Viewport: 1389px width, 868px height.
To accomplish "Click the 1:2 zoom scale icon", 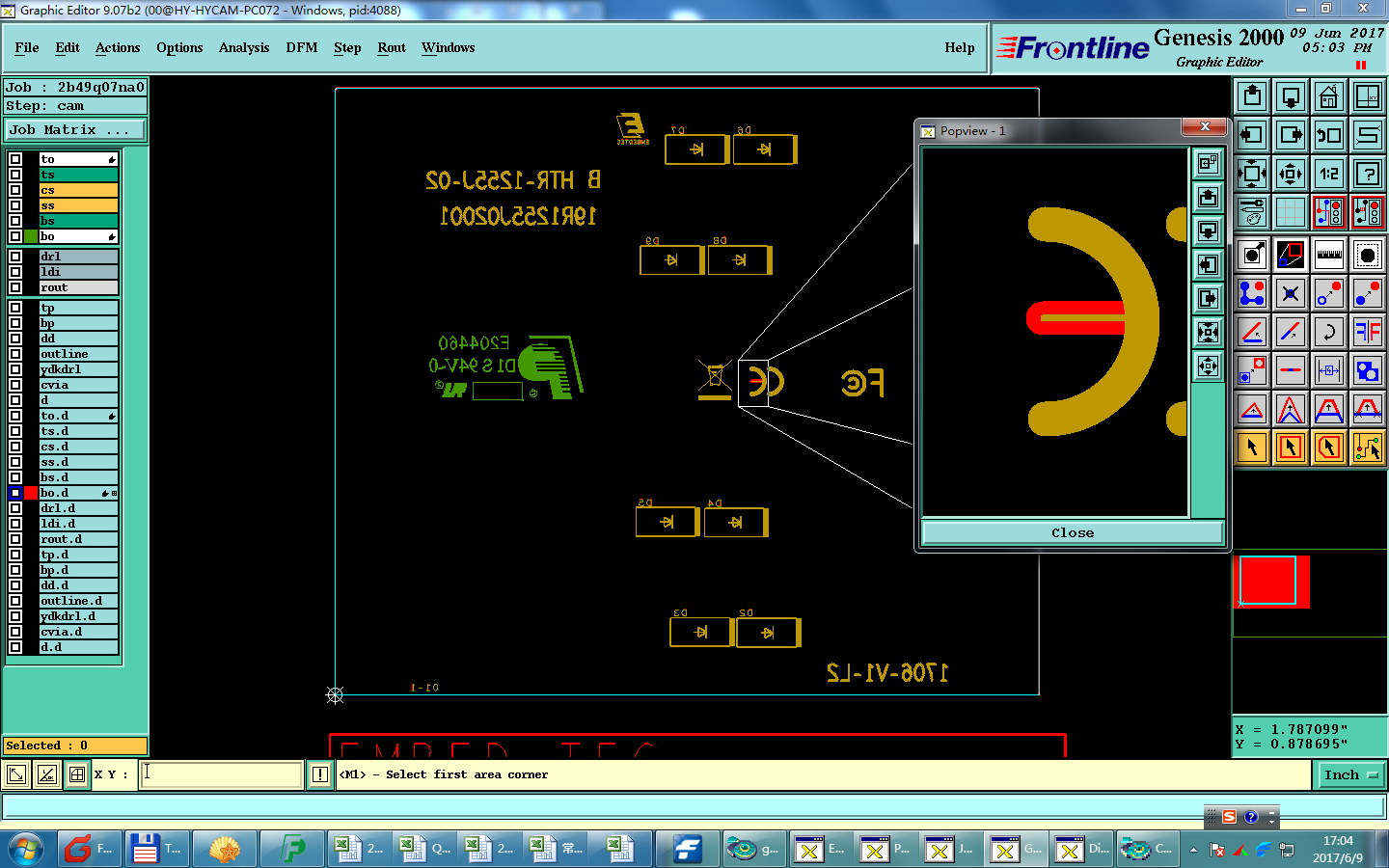I will tap(1329, 174).
